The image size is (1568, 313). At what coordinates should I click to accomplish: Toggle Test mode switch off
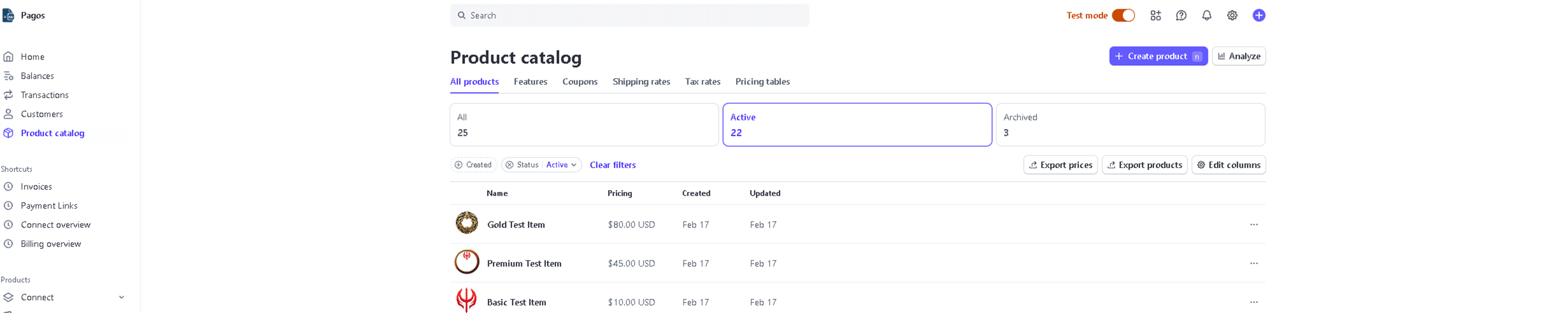click(1123, 16)
